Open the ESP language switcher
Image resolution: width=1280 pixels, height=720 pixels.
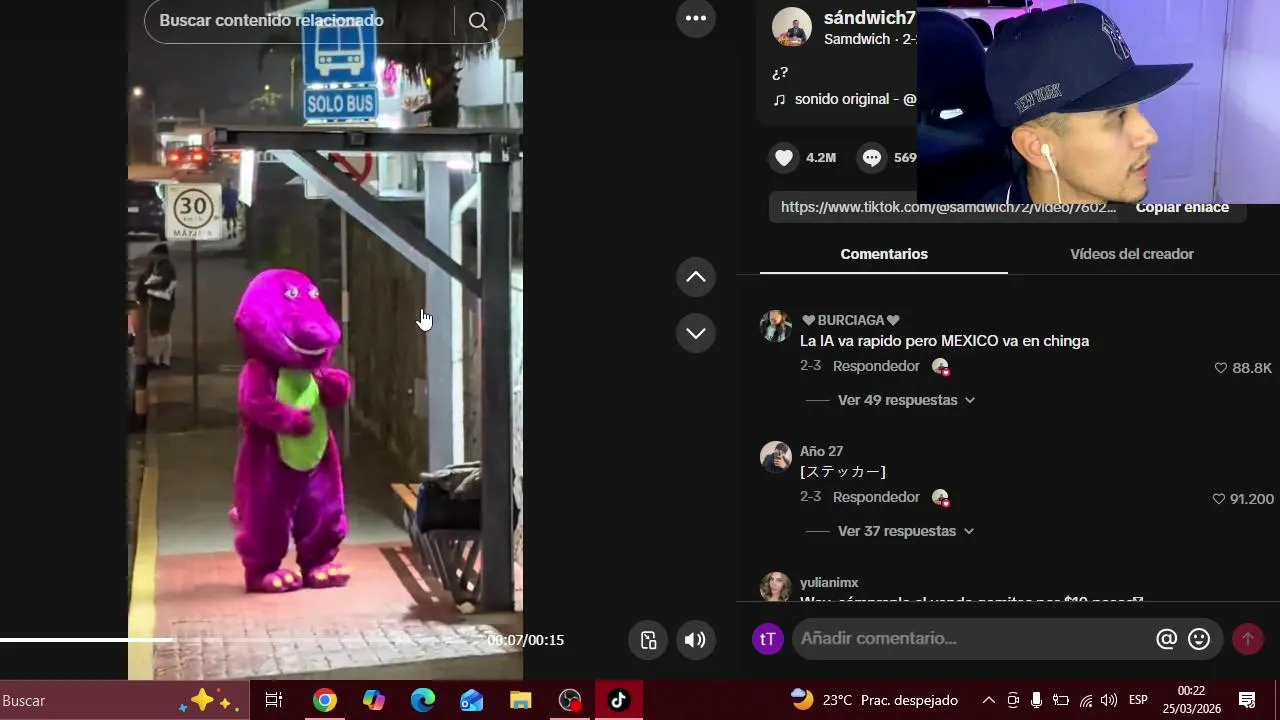point(1138,700)
